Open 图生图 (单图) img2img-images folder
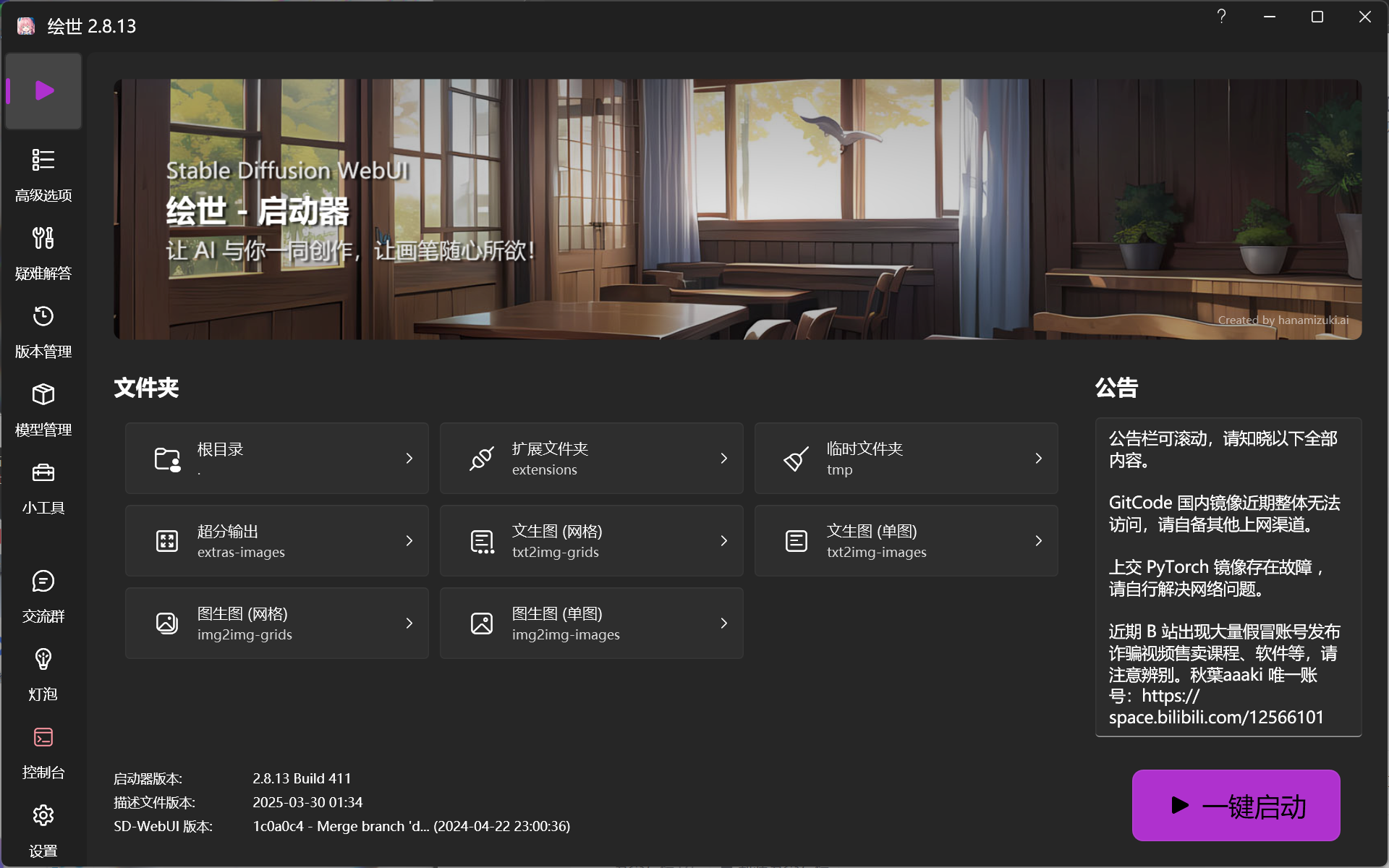Screen dimensions: 1389x868 591,624
